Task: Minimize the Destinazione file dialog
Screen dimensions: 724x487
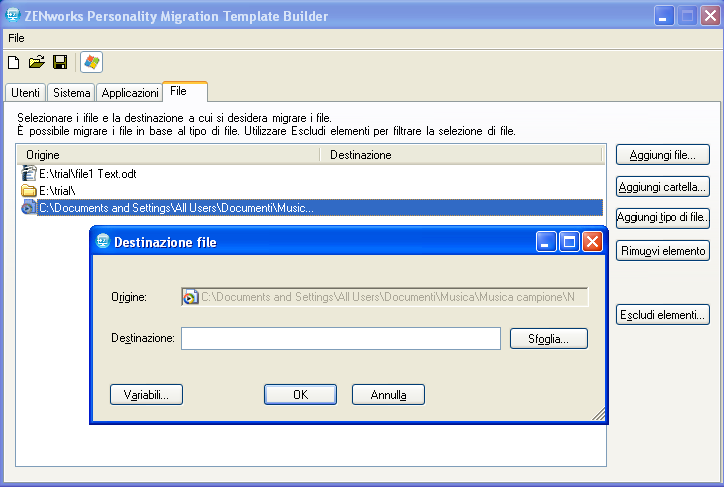Action: tap(546, 241)
